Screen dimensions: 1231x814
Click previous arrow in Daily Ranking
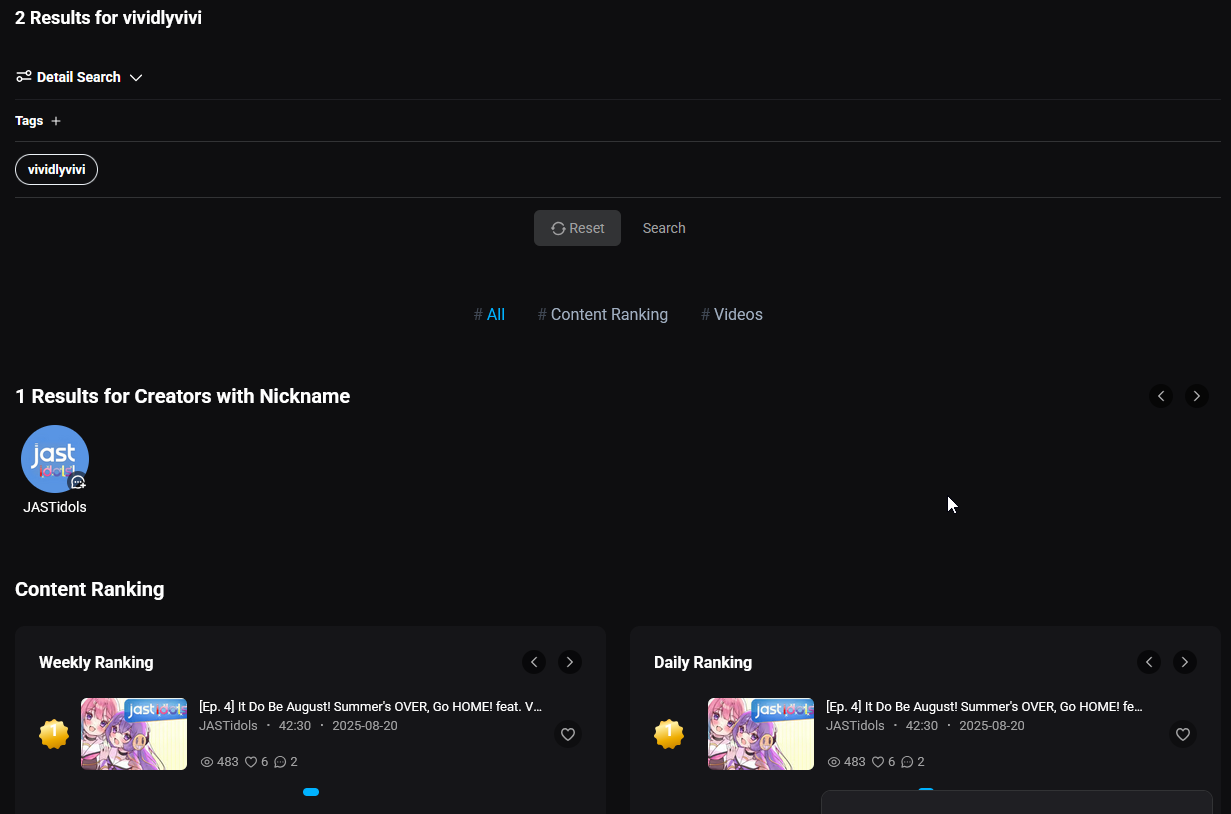point(1149,662)
